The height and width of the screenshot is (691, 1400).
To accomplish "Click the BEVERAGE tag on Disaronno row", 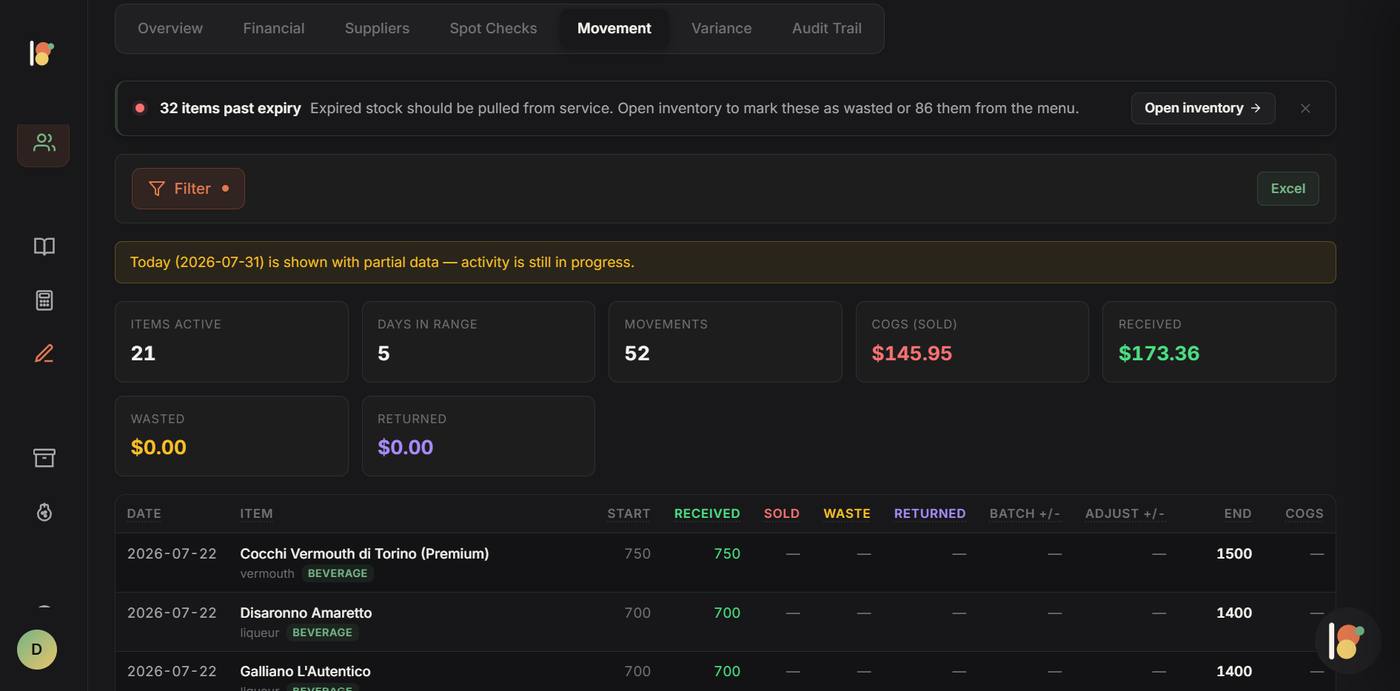I will (x=322, y=633).
